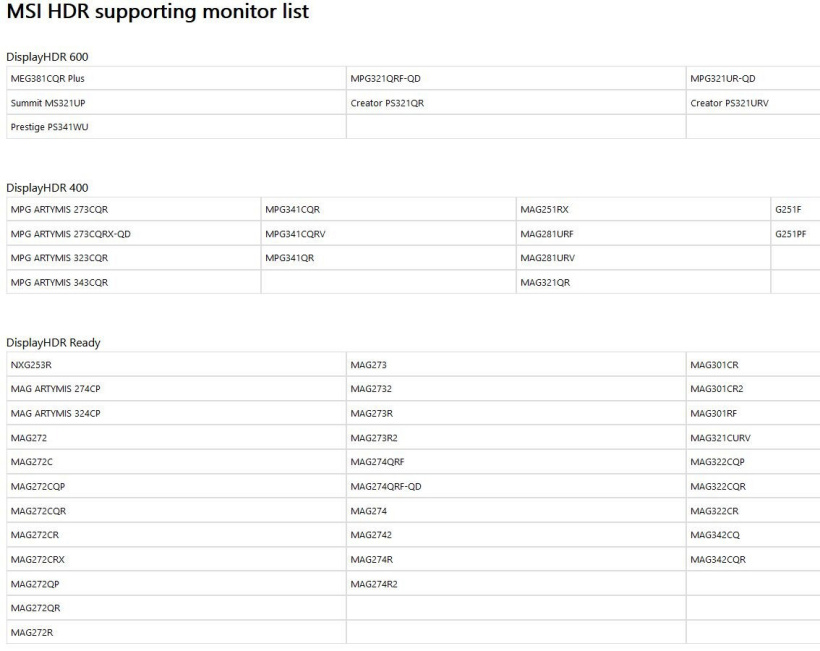Click the MAG272CRX entry
This screenshot has height=651, width=820.
click(37, 560)
